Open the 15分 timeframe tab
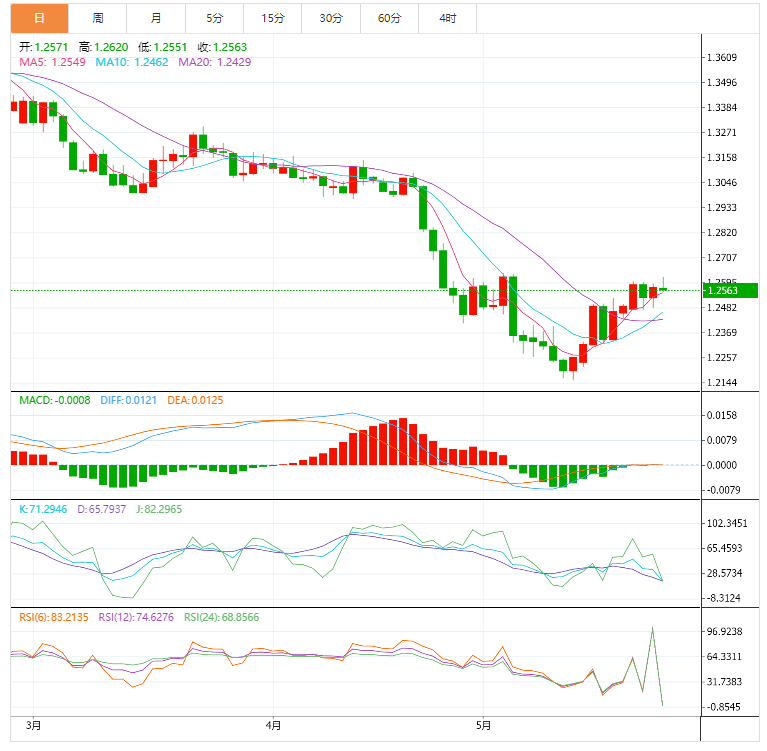Image resolution: width=767 pixels, height=751 pixels. pos(272,19)
